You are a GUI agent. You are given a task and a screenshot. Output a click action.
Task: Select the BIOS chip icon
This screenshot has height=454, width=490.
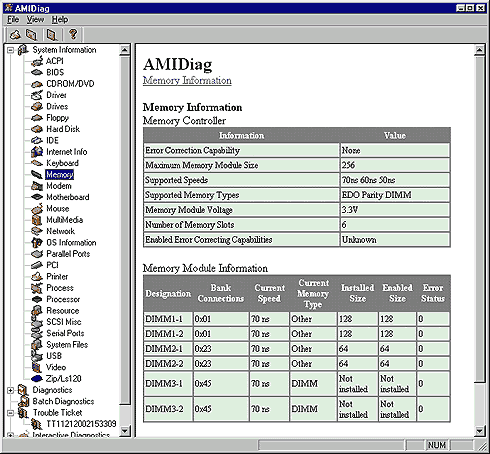click(x=37, y=72)
